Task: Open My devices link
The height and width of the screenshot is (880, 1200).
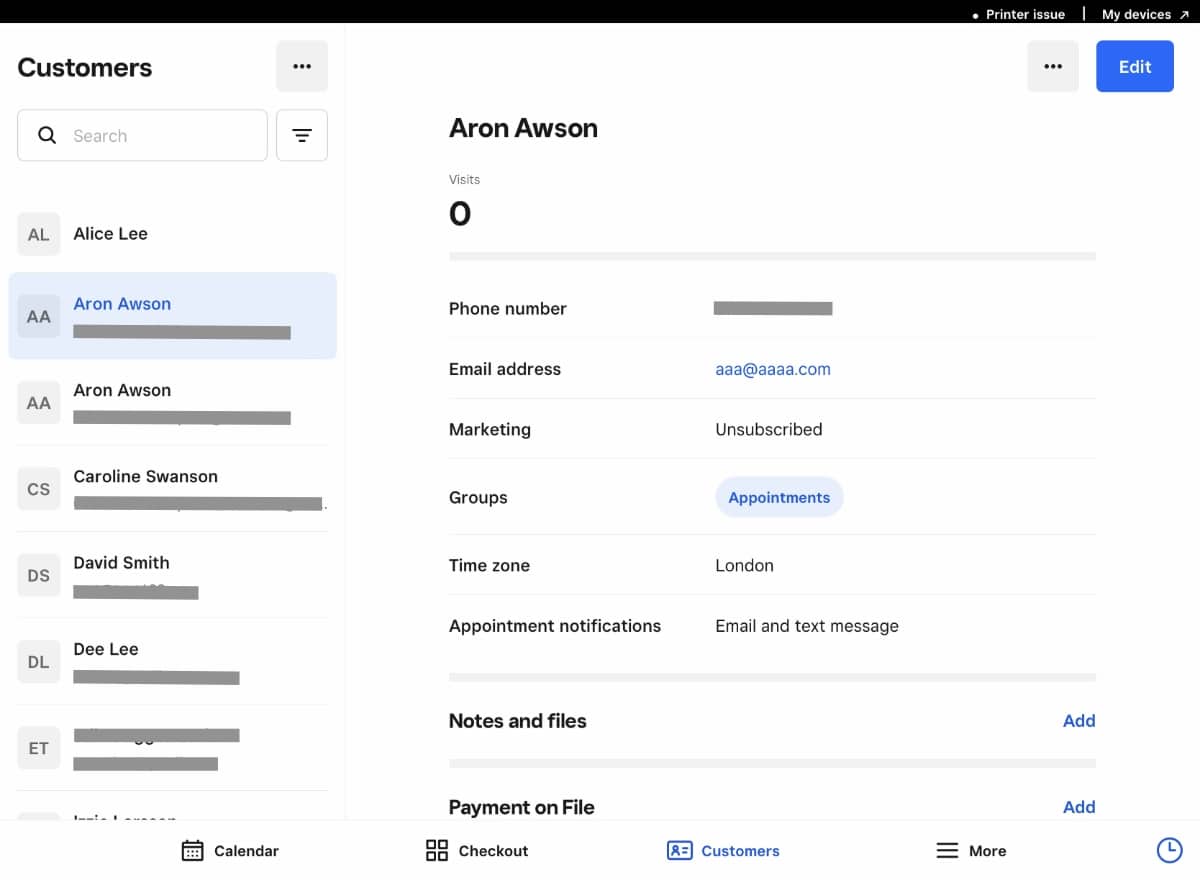Action: pyautogui.click(x=1145, y=14)
